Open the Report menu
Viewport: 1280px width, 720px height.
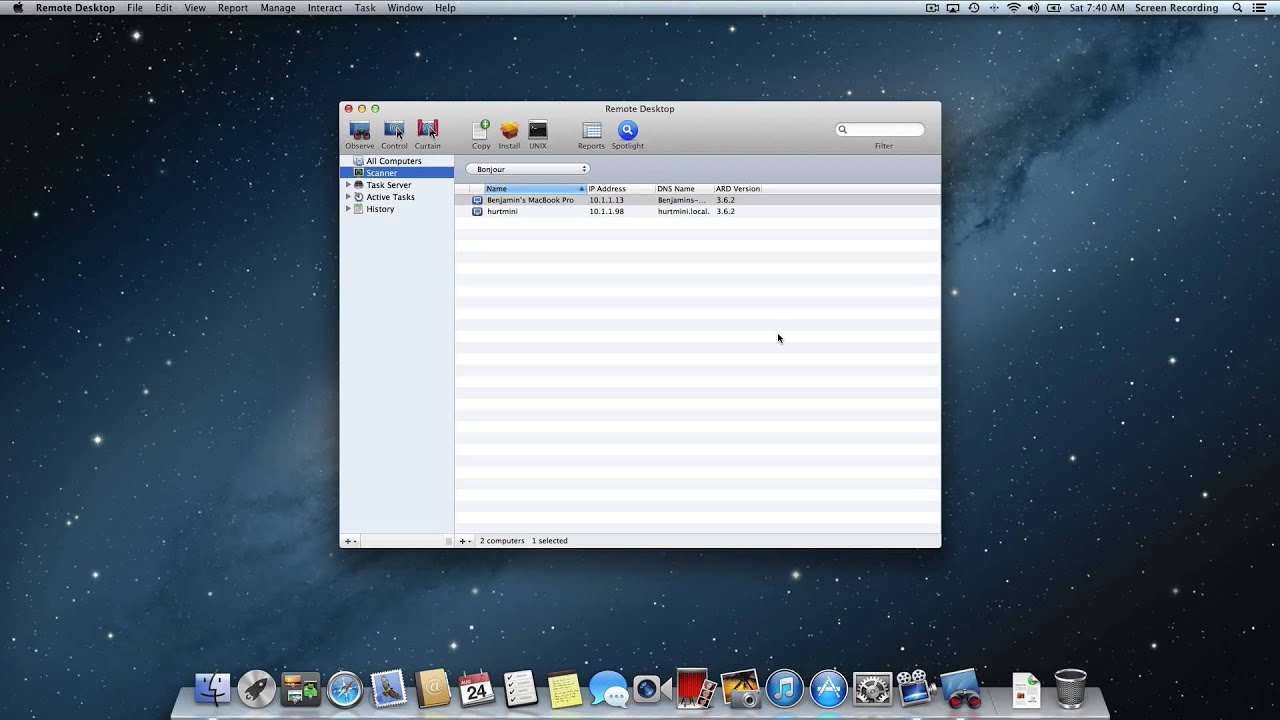coord(233,8)
